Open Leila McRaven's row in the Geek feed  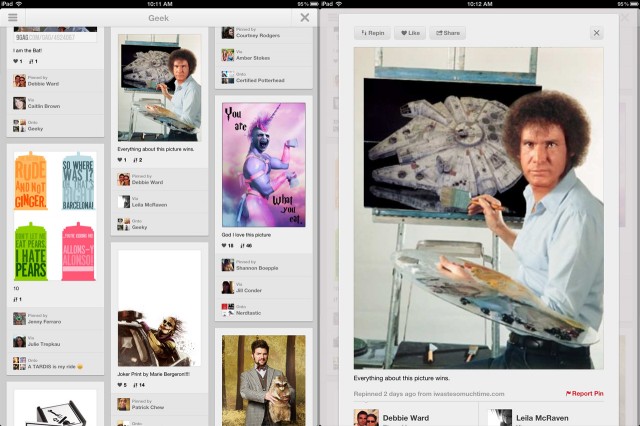click(159, 202)
